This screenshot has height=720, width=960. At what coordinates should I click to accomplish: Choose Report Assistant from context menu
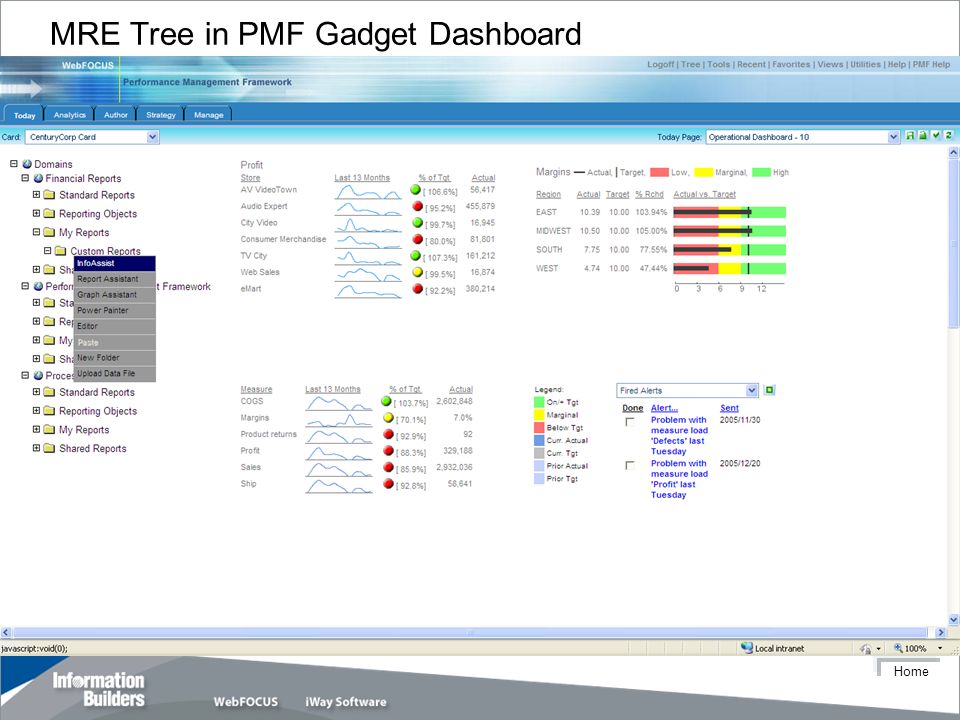click(x=114, y=279)
